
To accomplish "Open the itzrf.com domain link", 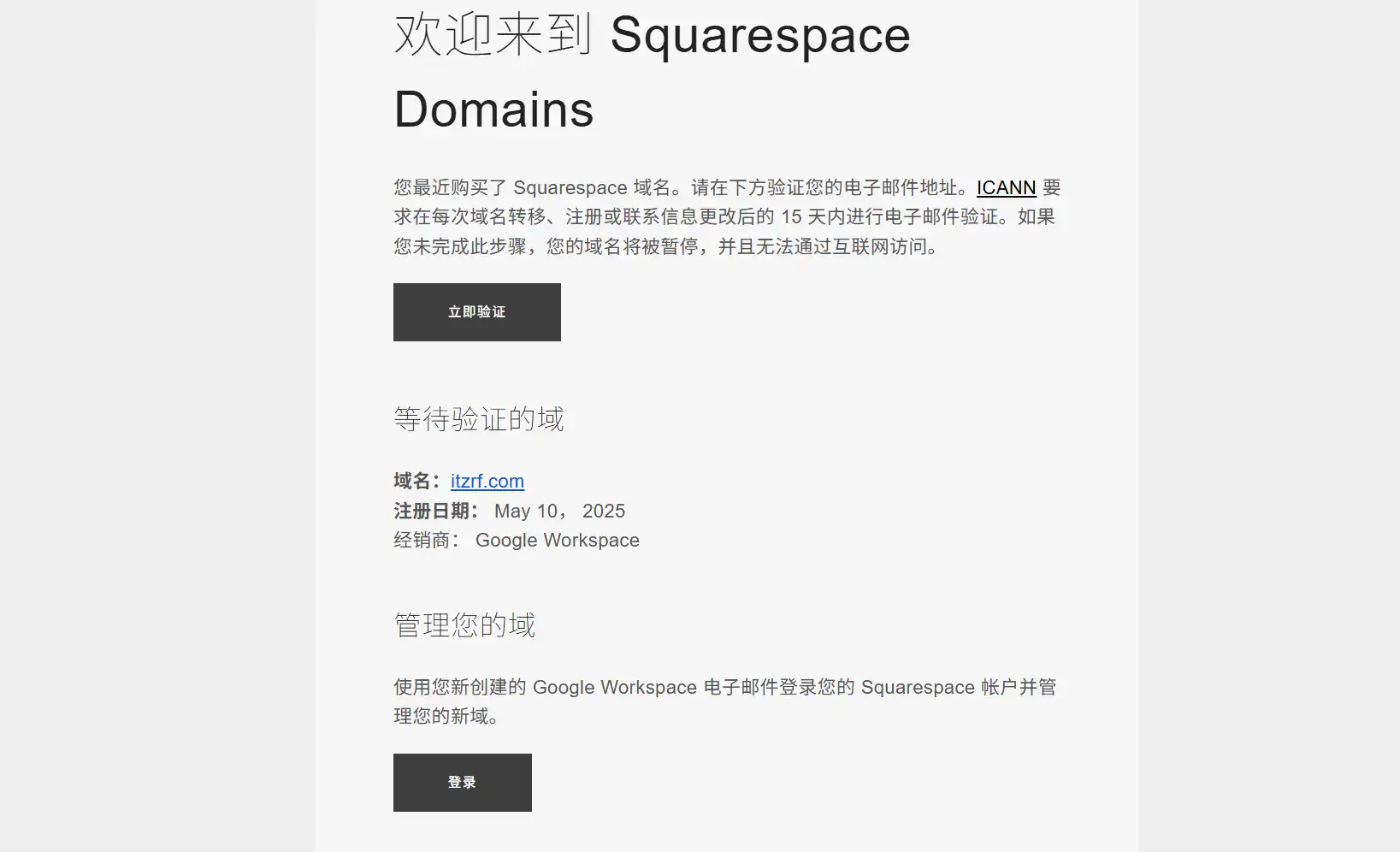I will point(487,481).
